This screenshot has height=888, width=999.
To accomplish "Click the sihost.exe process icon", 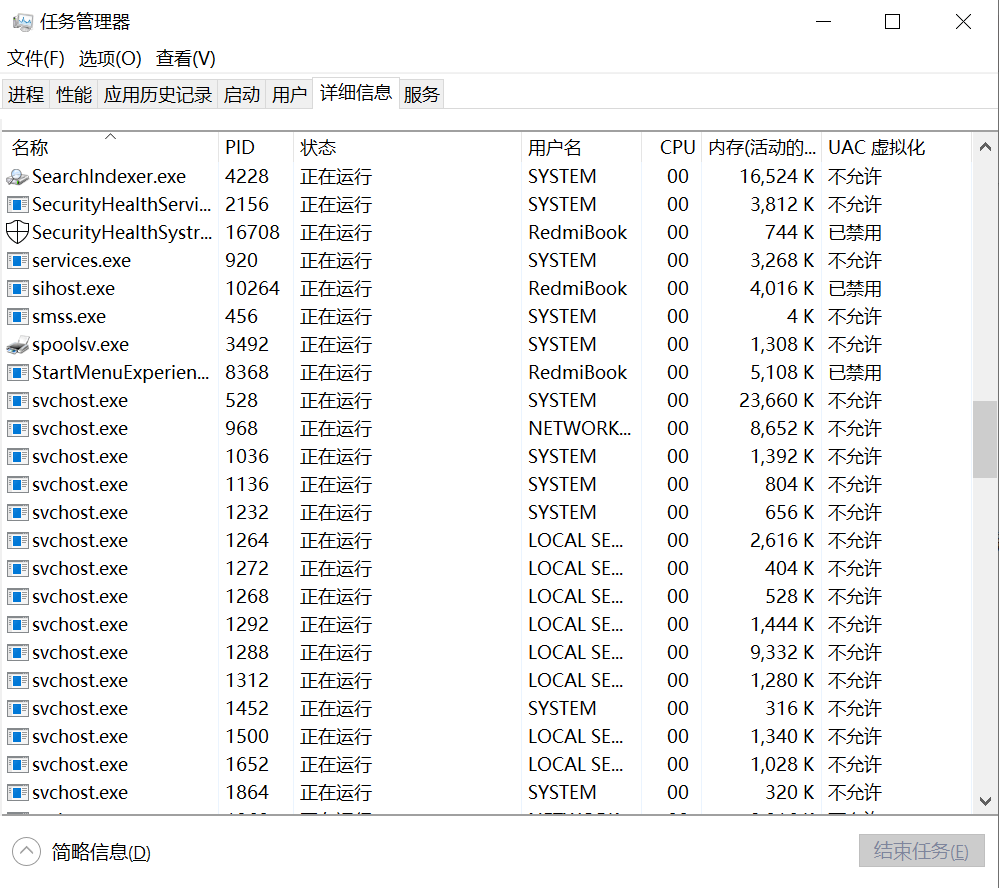I will tap(17, 289).
